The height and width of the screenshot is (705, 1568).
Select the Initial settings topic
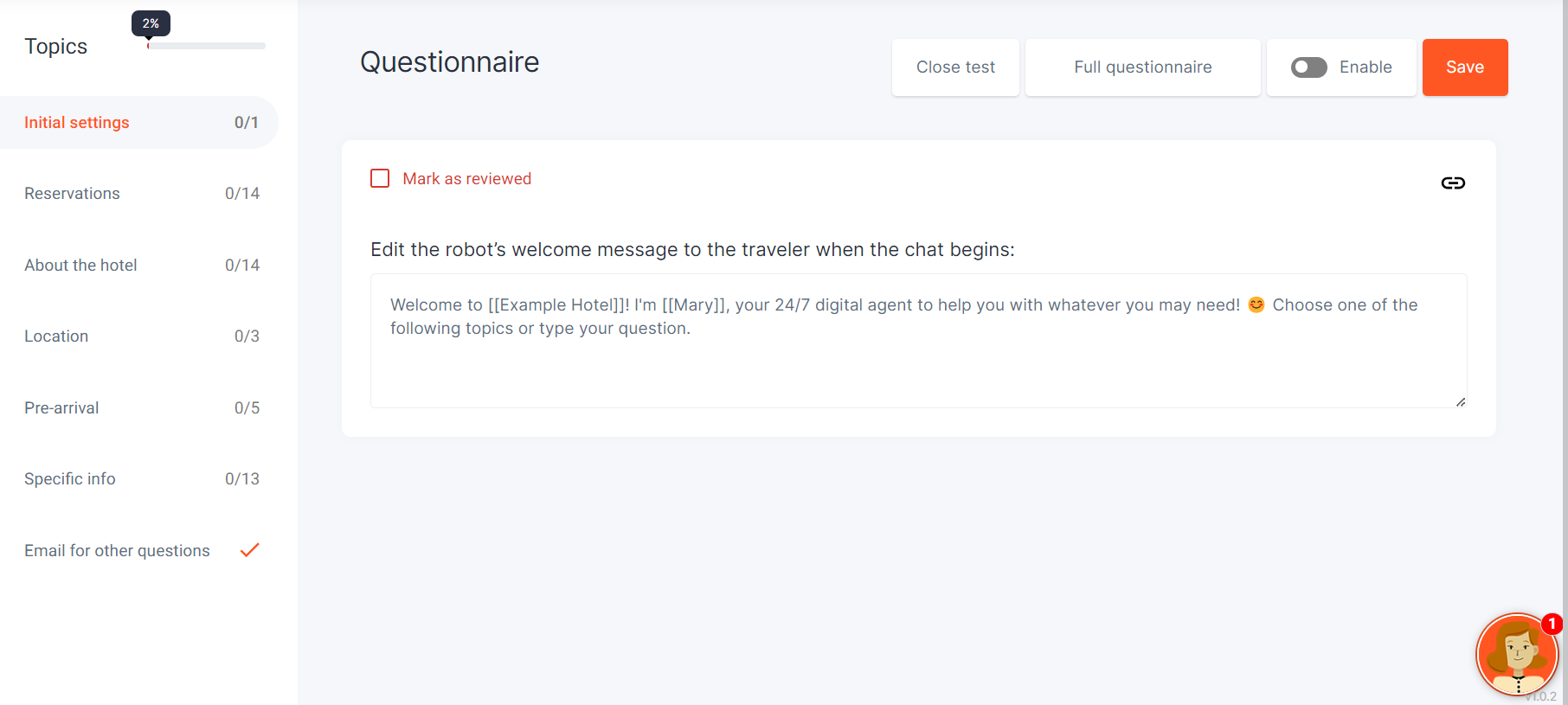coord(139,123)
